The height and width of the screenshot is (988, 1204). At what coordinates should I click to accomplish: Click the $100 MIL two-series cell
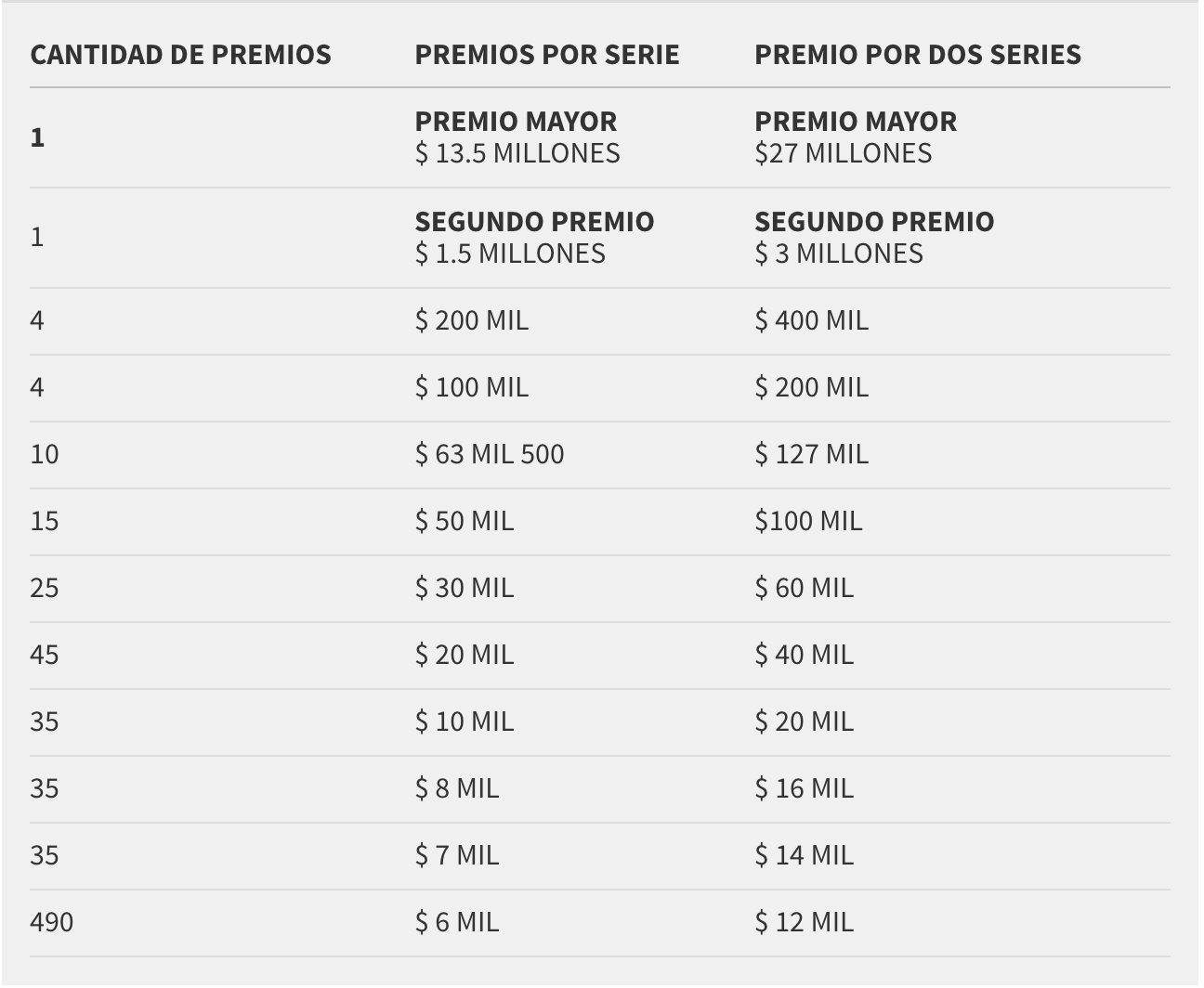tap(808, 521)
